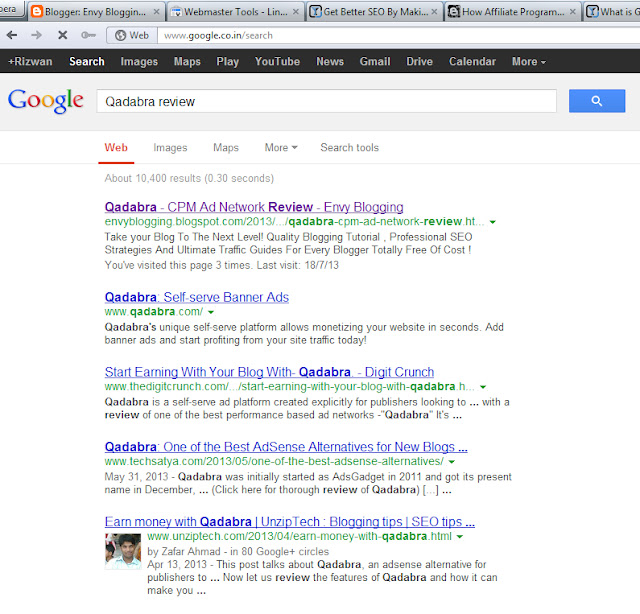Expand arrow beside www.qadabra.com URL

pos(211,312)
